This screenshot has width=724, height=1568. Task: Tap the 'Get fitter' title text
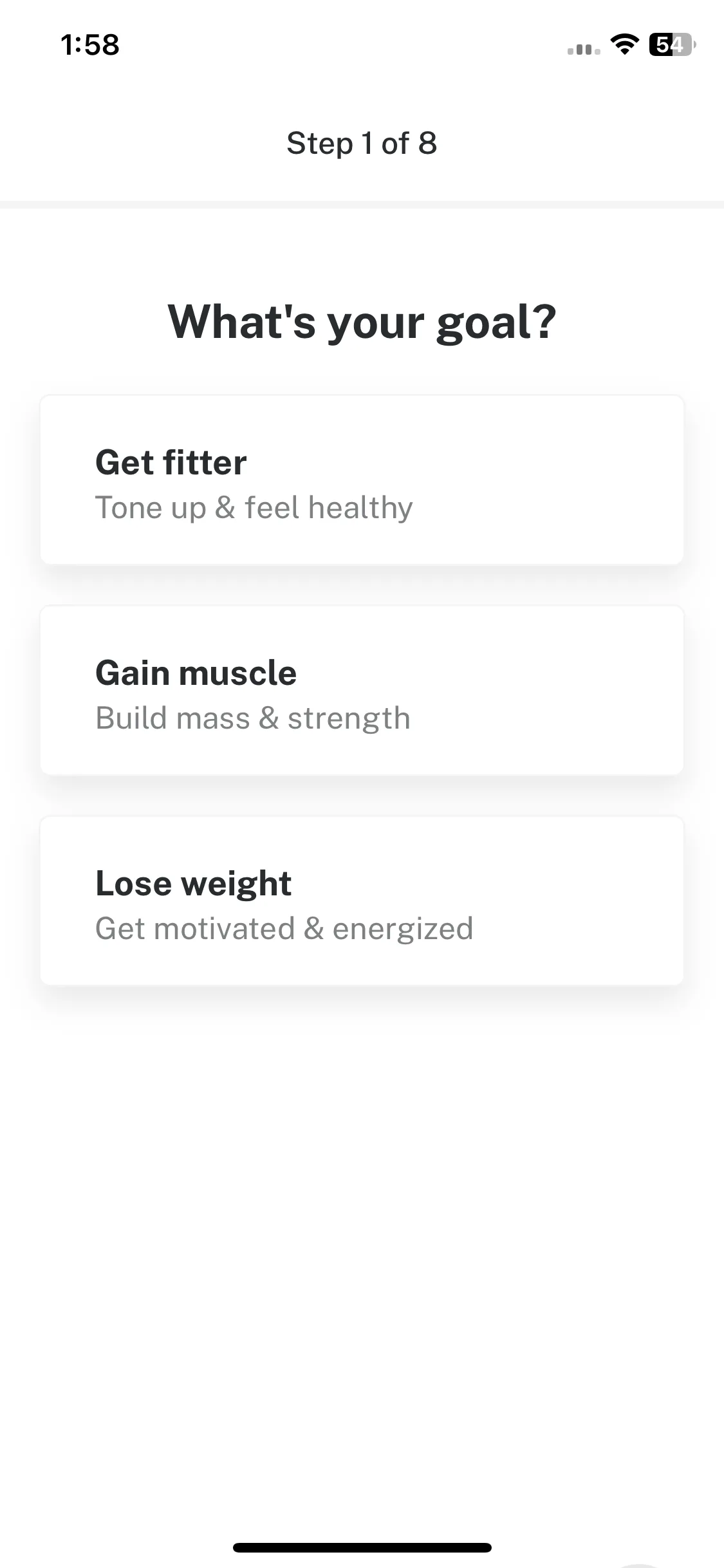pyautogui.click(x=171, y=462)
